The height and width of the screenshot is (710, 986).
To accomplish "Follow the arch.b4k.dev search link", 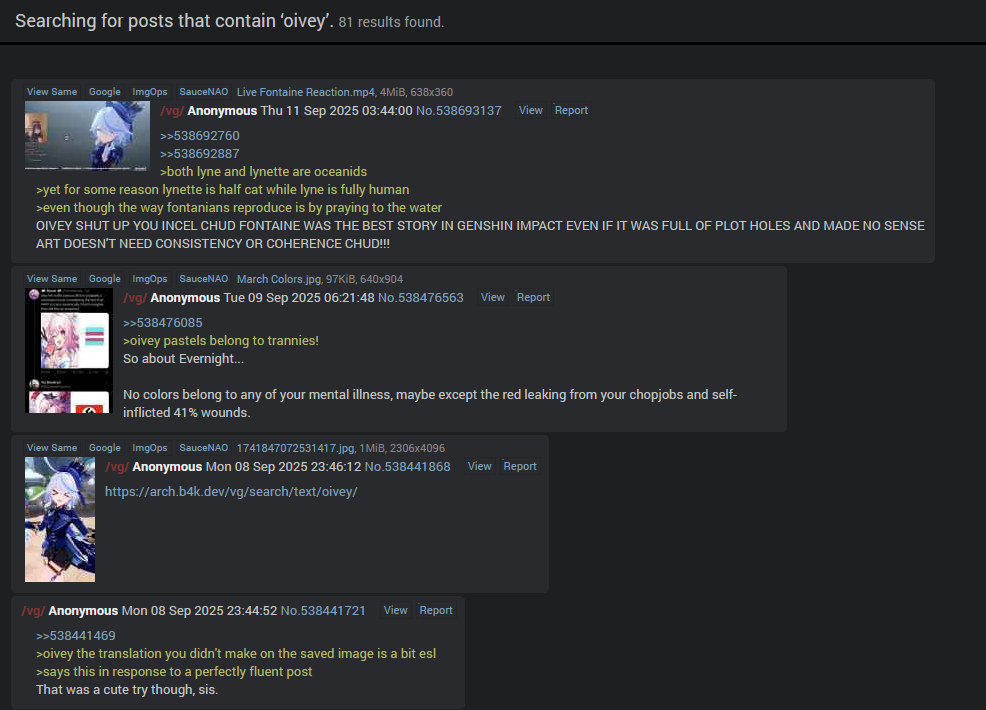I will pyautogui.click(x=231, y=492).
